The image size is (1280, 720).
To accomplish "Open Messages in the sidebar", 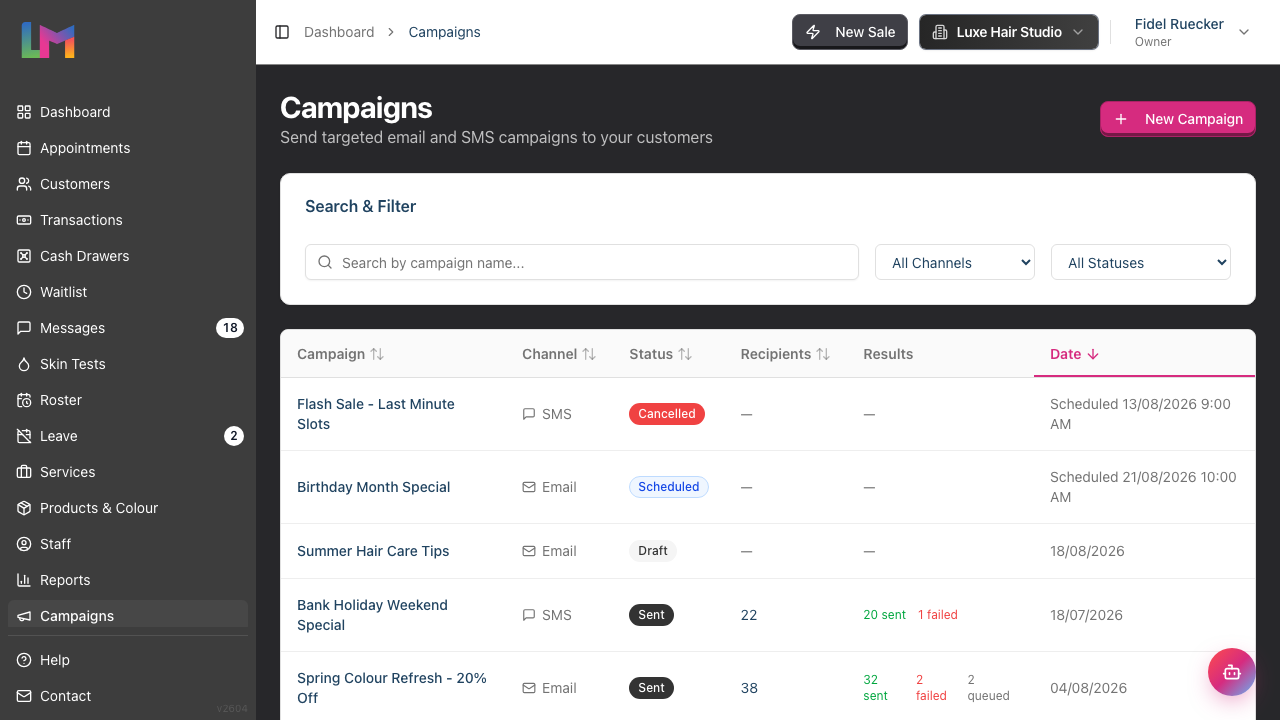I will click(x=128, y=328).
